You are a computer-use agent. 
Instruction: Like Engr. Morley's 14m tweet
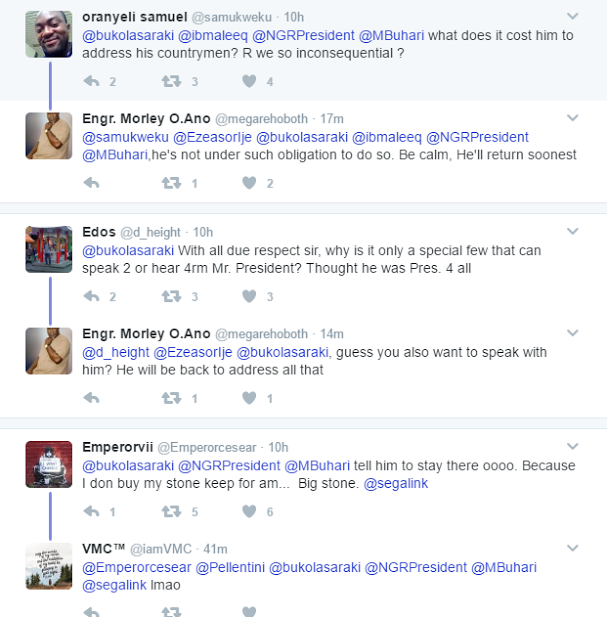[250, 398]
